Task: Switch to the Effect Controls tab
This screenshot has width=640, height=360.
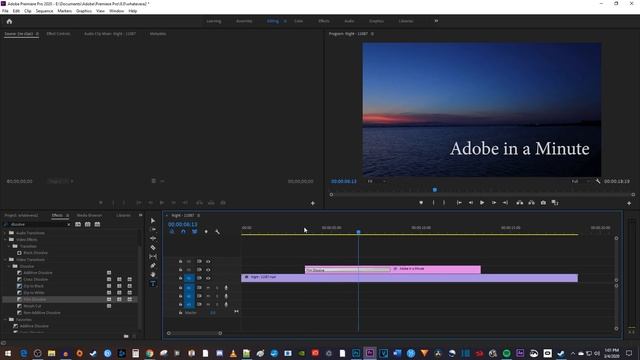Action: click(x=58, y=34)
